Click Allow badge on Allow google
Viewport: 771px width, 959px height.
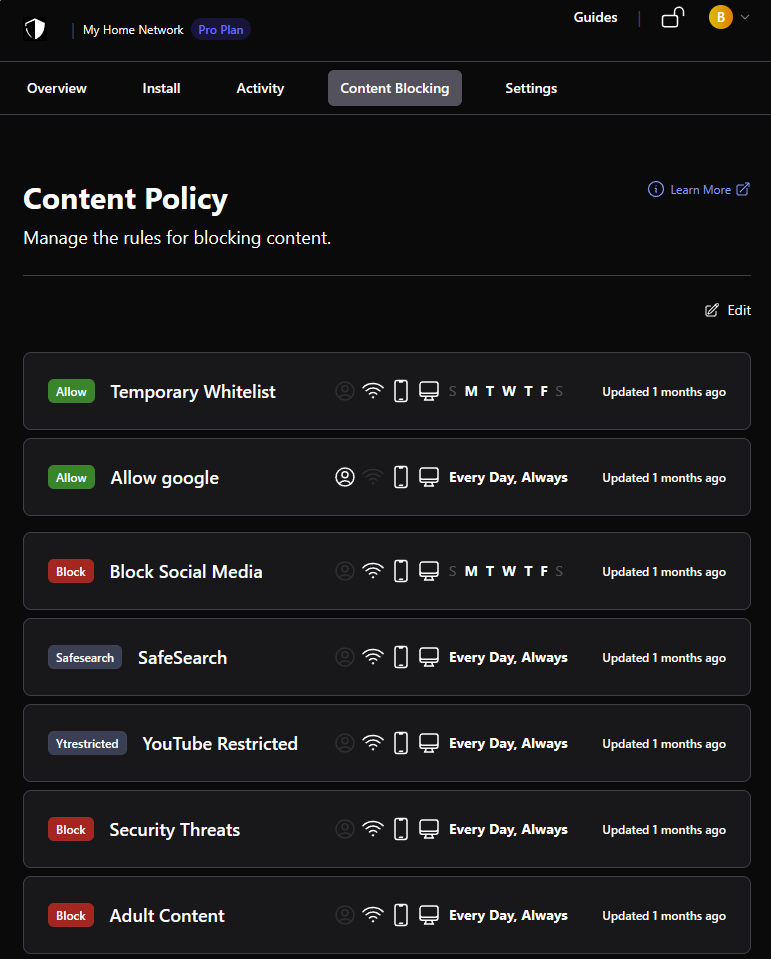point(72,478)
